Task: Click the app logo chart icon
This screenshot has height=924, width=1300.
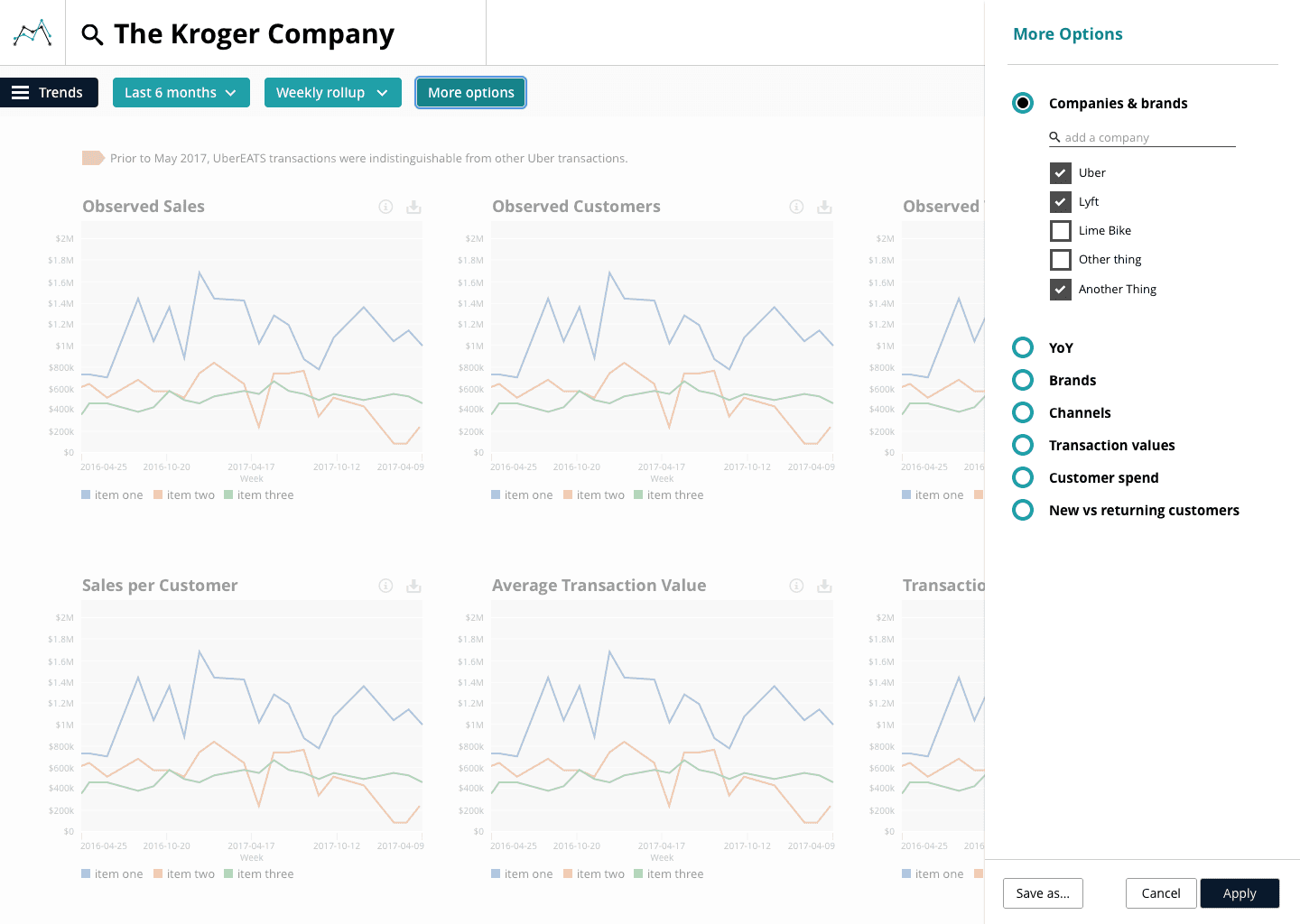Action: tap(32, 33)
